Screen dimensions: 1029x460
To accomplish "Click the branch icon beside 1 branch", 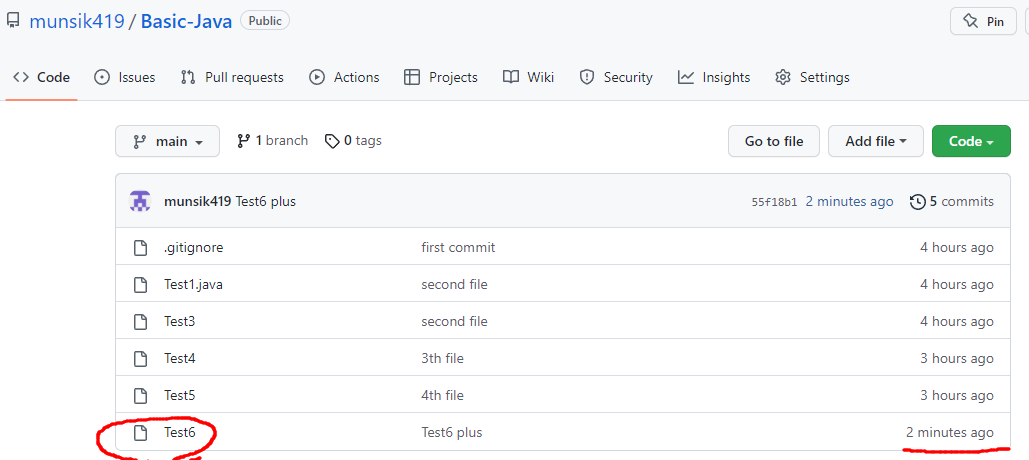I will [x=244, y=140].
